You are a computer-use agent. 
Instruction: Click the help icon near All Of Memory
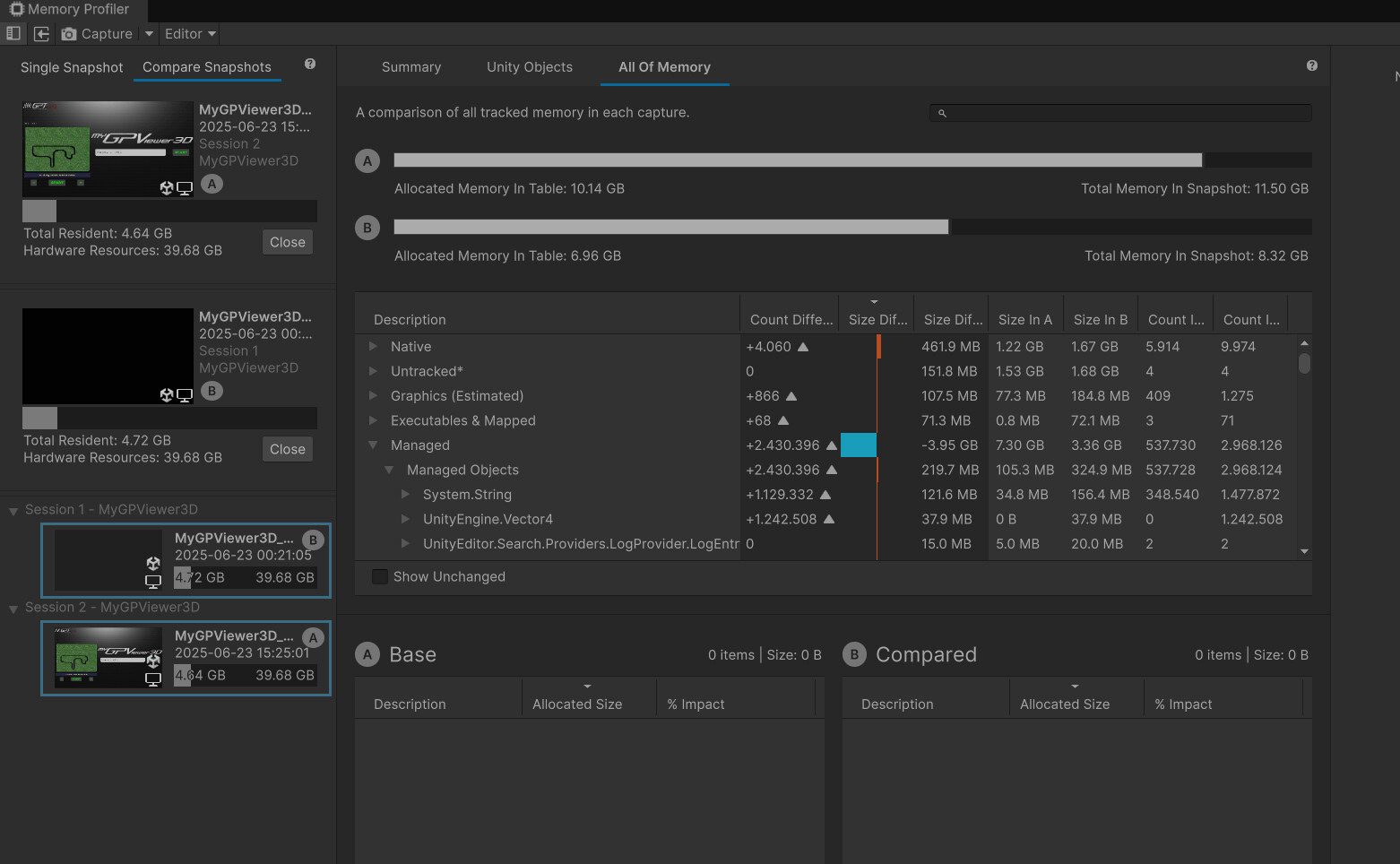[x=1311, y=65]
